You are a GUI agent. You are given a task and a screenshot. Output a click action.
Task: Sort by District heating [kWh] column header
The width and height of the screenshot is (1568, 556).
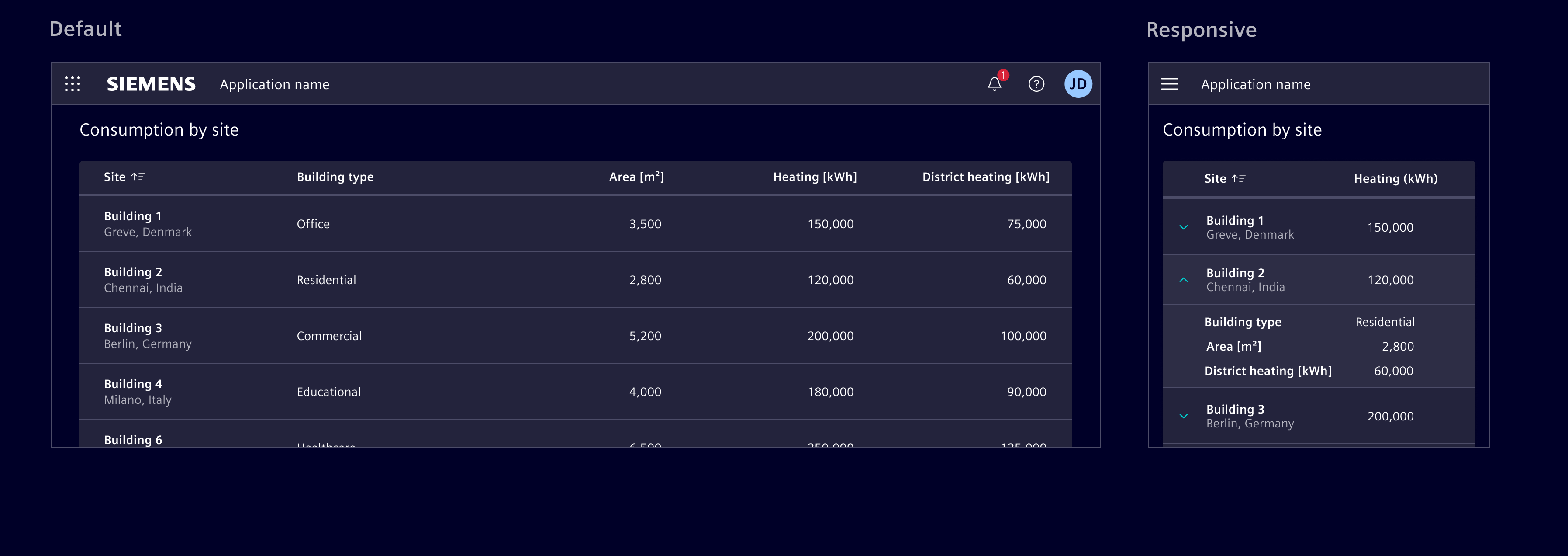(985, 177)
